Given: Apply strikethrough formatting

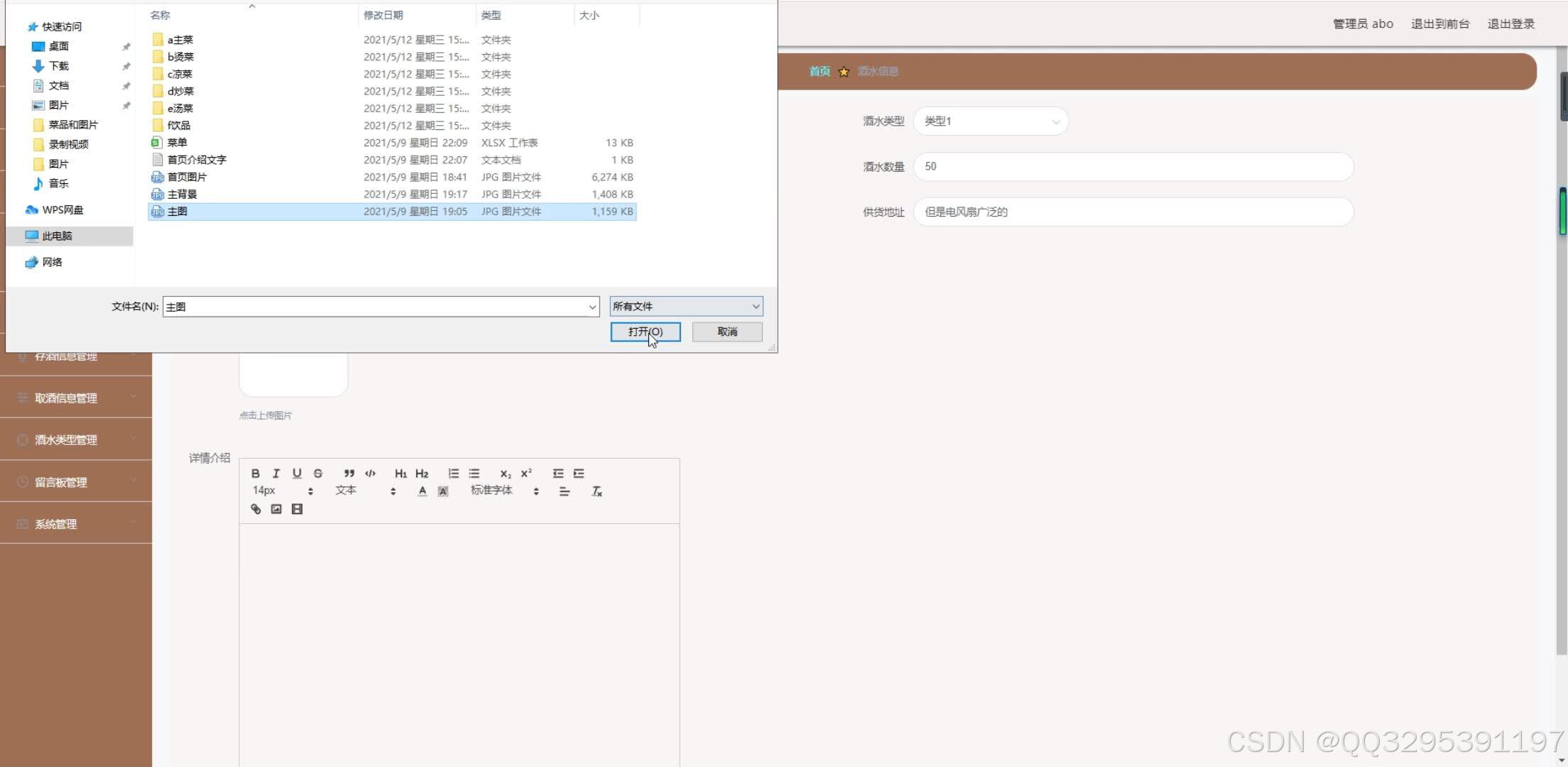Looking at the screenshot, I should coord(318,474).
